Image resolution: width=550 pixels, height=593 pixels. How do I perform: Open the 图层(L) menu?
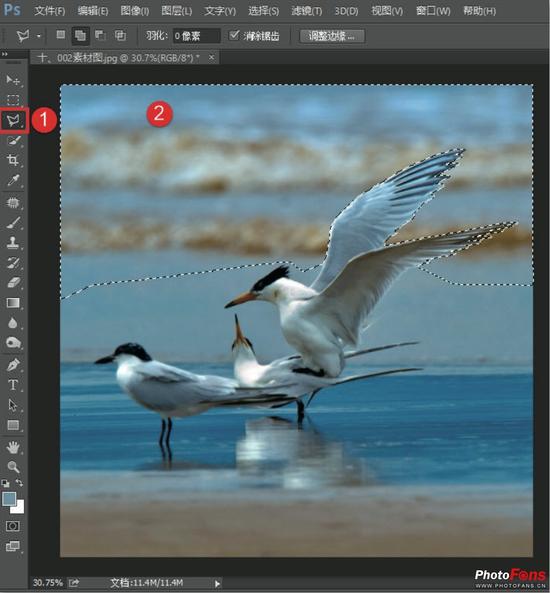coord(177,11)
